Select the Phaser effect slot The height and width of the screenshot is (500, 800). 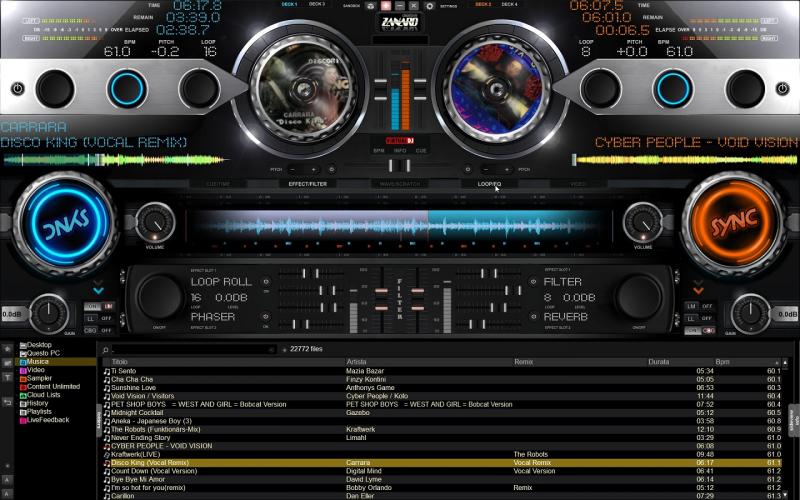coord(213,317)
